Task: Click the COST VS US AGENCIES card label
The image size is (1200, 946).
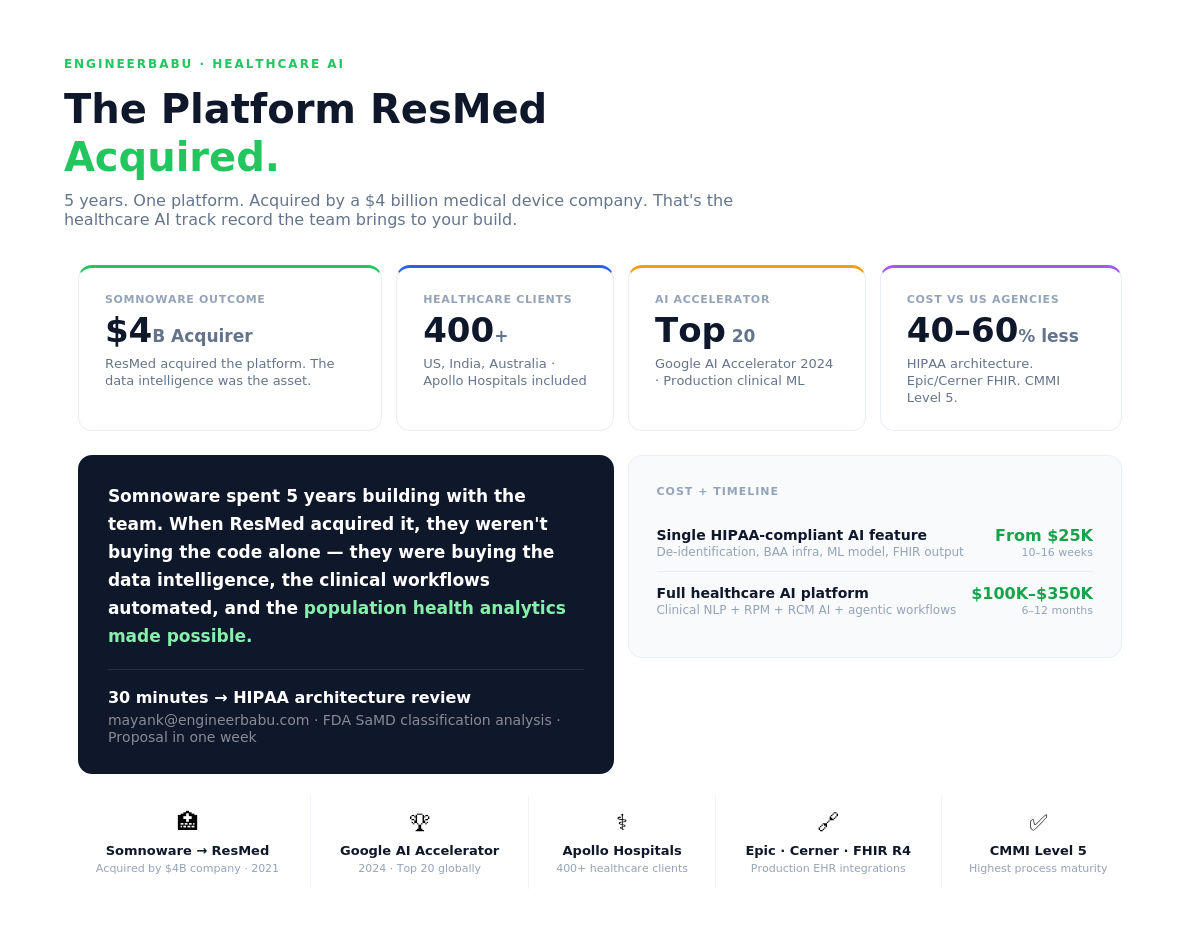Action: pos(982,299)
